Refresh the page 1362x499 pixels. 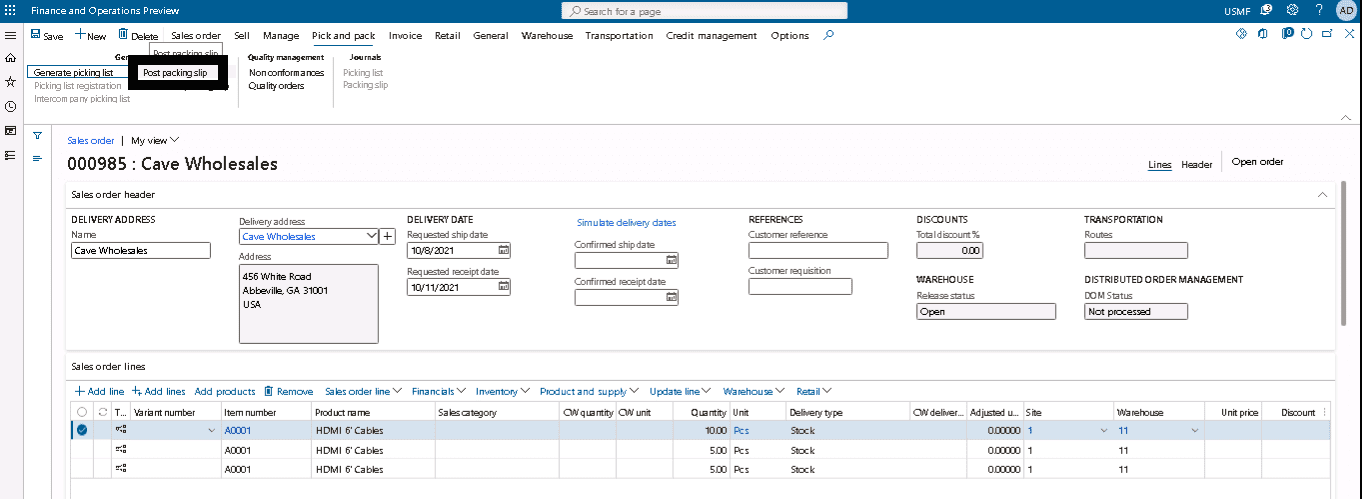pos(1306,33)
